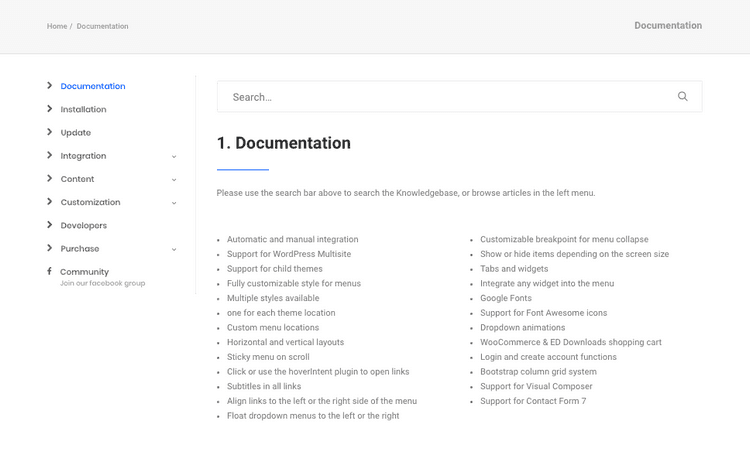Click 'Dropdown animations' list item
Screen dimensions: 750x452
[523, 328]
